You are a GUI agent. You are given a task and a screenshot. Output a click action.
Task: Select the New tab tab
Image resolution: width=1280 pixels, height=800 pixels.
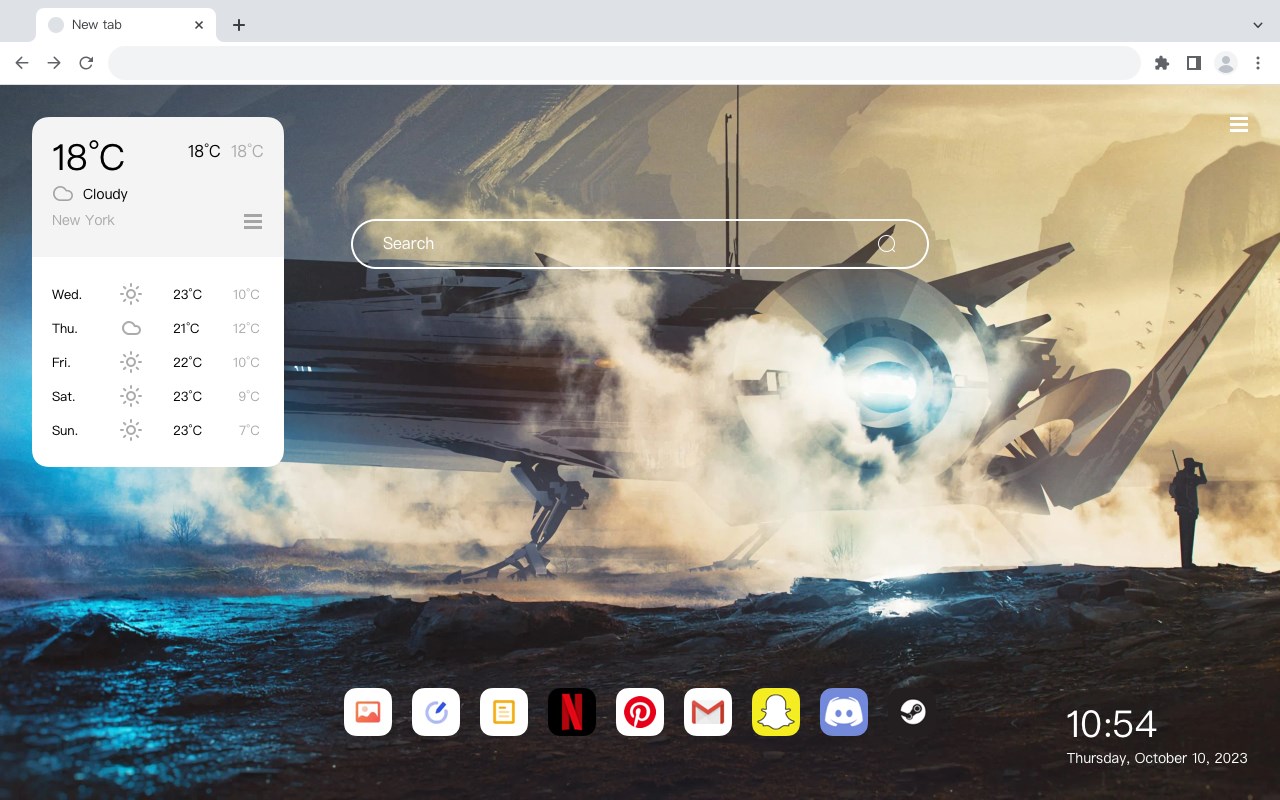tap(126, 25)
